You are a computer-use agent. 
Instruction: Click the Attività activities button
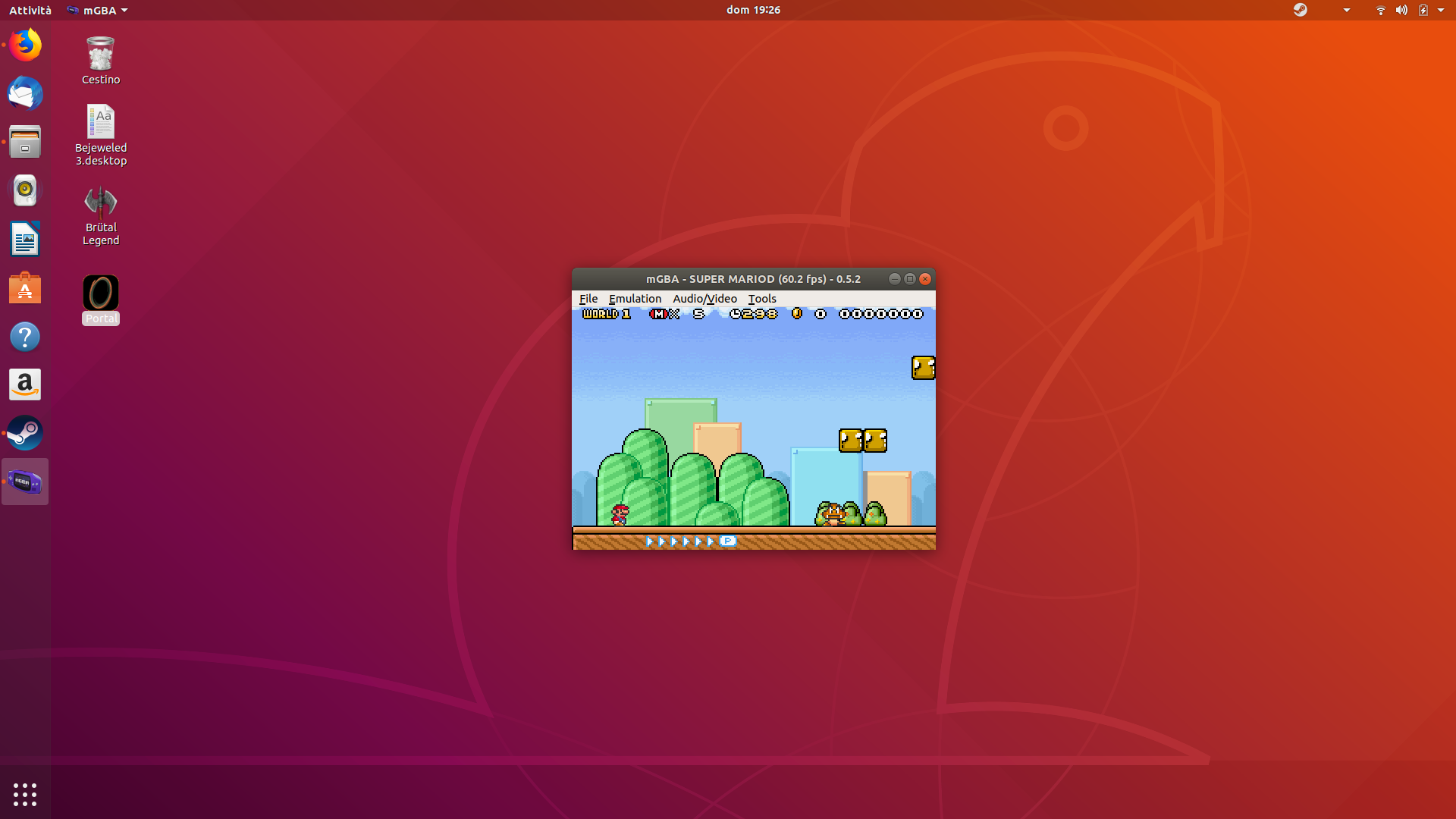(30, 10)
